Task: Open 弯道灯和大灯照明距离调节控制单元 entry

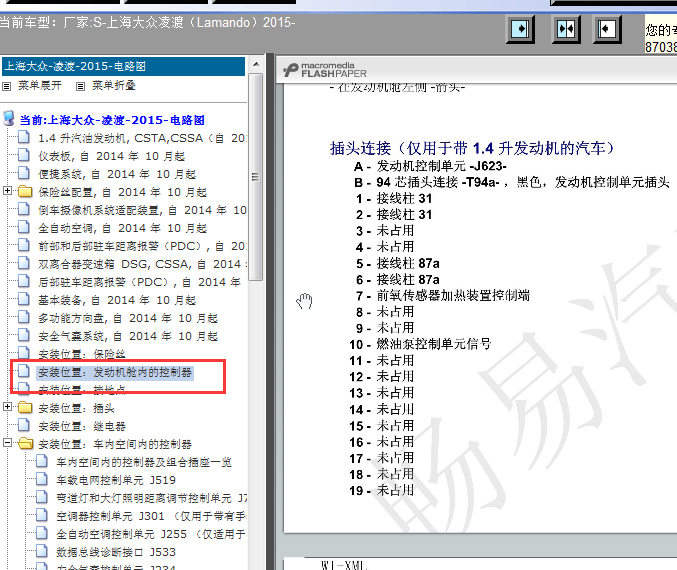Action: [151, 498]
